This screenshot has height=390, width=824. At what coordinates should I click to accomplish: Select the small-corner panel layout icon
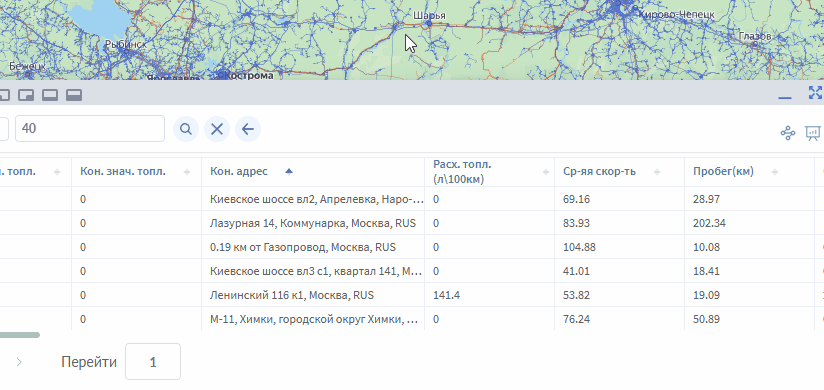tap(26, 95)
